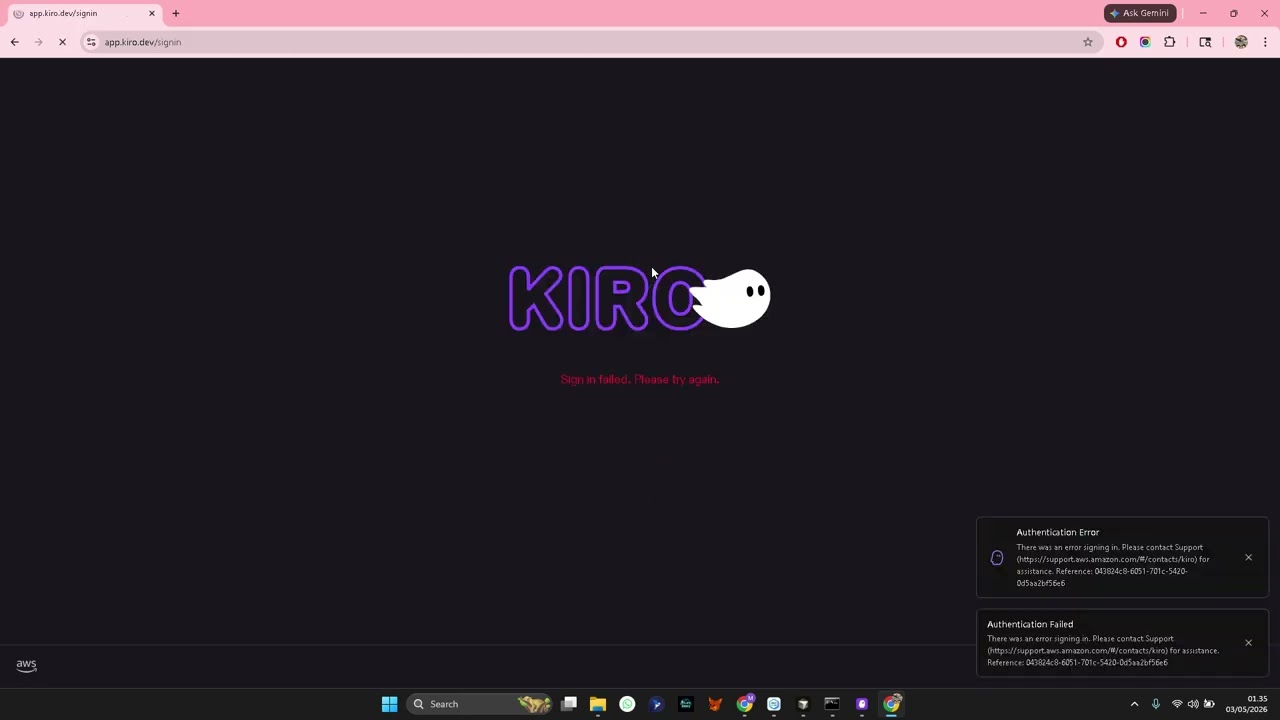Screen dimensions: 1280x720
Task: Show hidden system tray icons
Action: (1134, 704)
